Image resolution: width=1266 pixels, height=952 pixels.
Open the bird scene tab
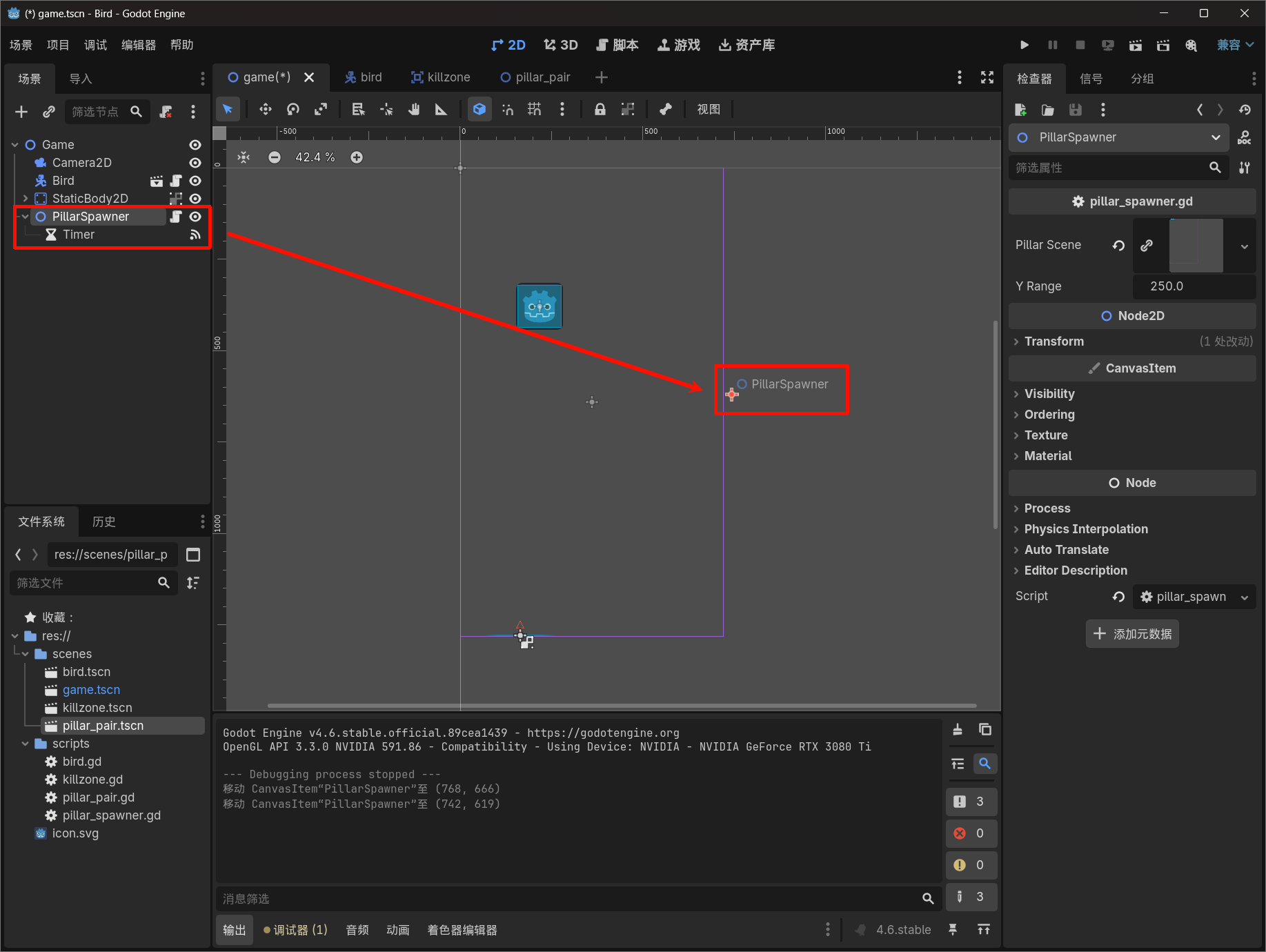[x=364, y=77]
